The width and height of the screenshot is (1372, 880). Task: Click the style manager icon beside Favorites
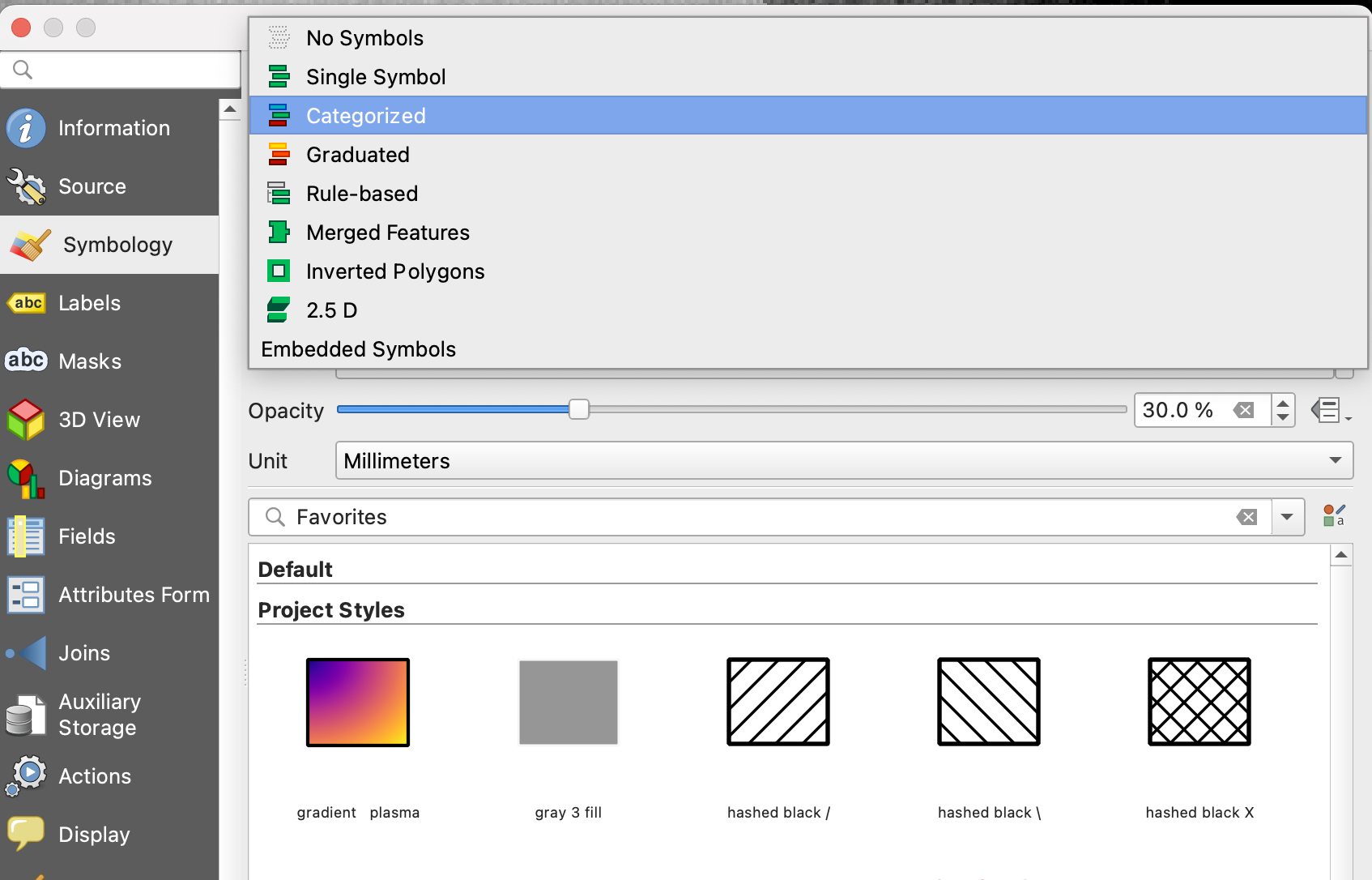[x=1334, y=516]
